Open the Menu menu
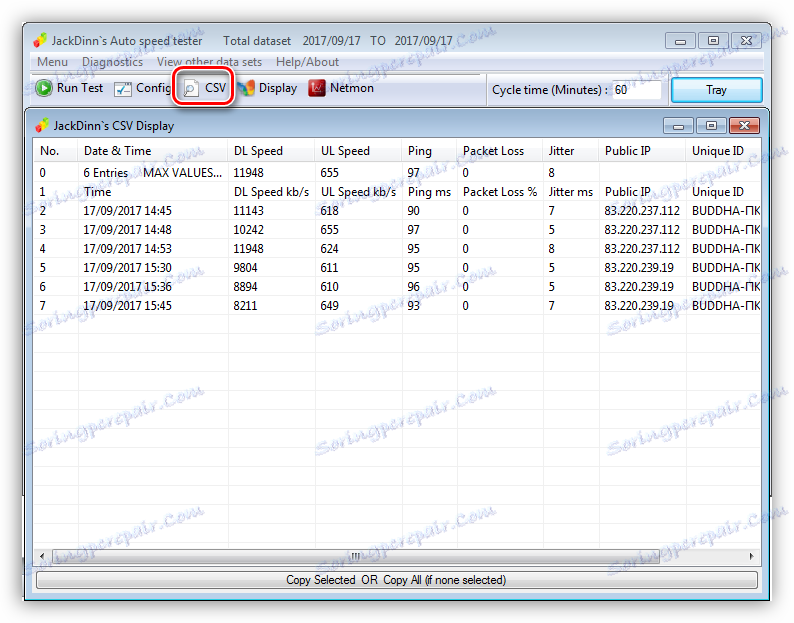Viewport: 794px width, 623px height. 52,62
